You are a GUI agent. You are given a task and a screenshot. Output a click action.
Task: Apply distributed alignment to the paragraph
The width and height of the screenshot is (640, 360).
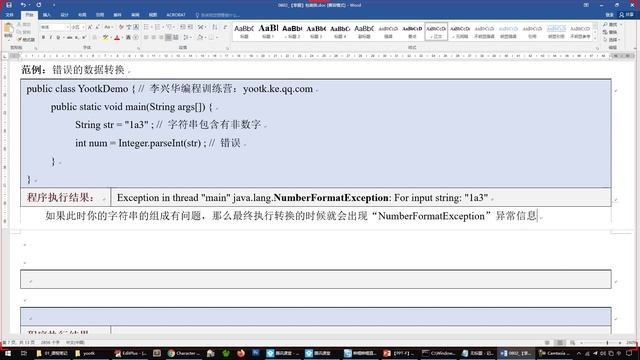point(176,38)
